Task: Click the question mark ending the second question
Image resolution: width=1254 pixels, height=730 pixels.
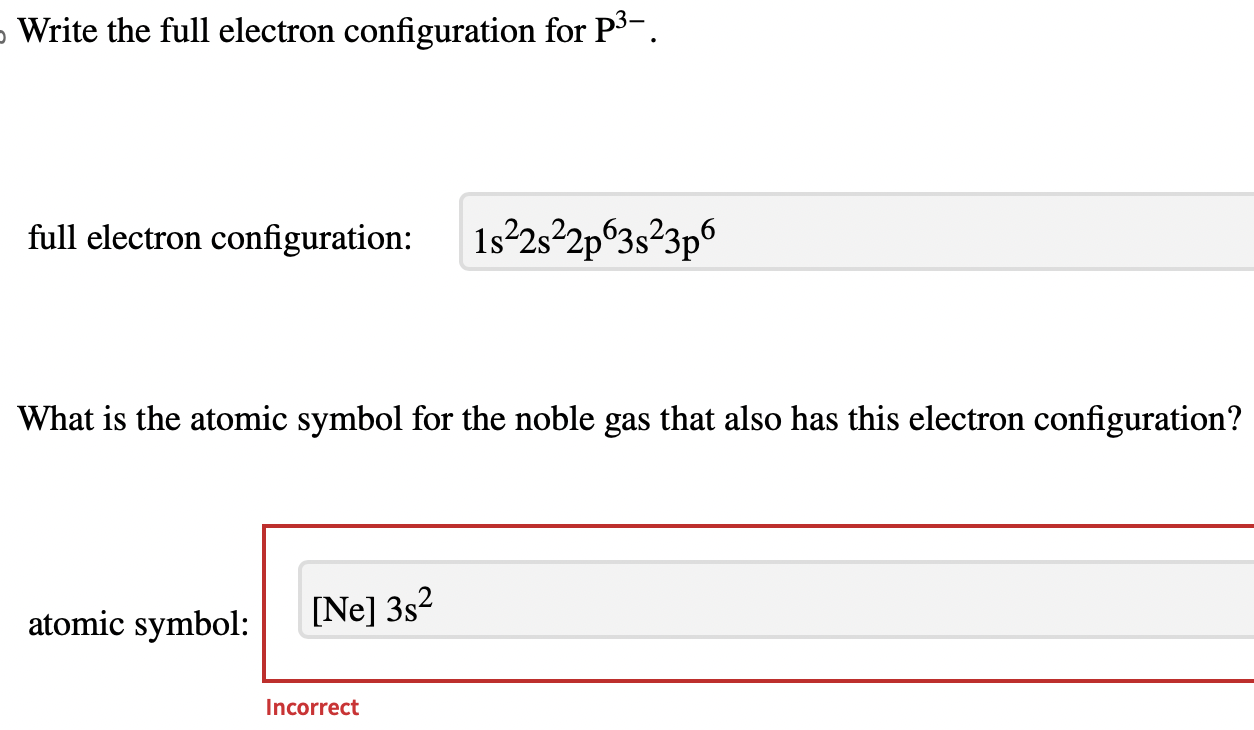Action: [1235, 416]
